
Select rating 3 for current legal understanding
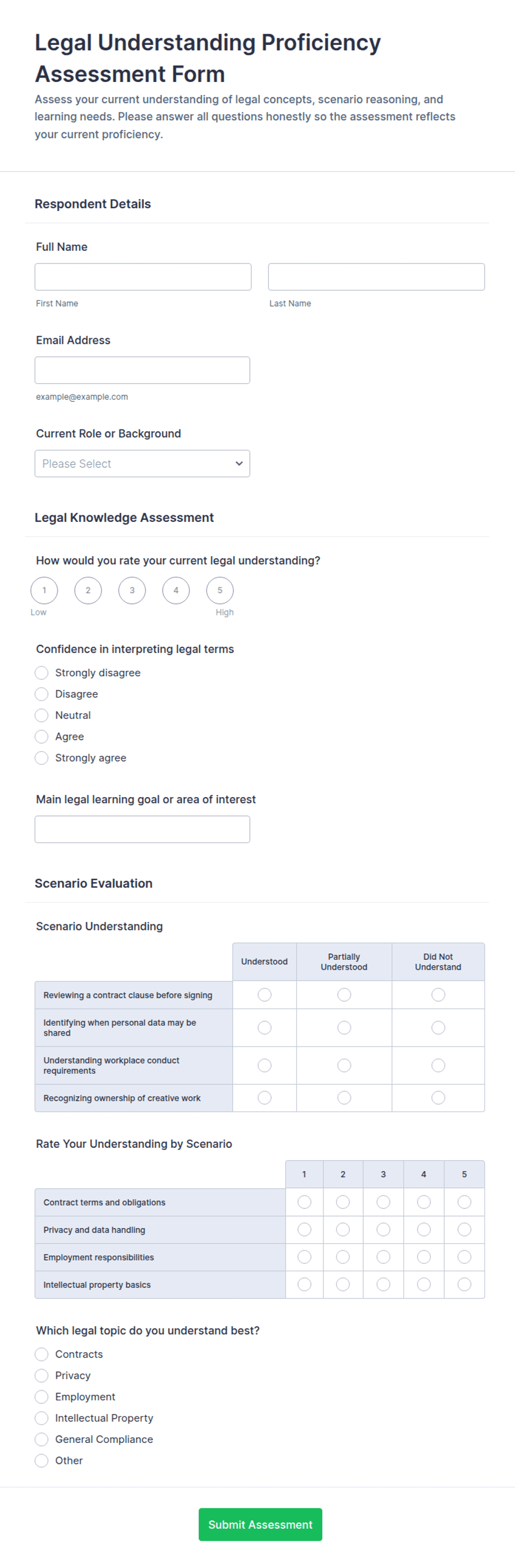point(132,591)
